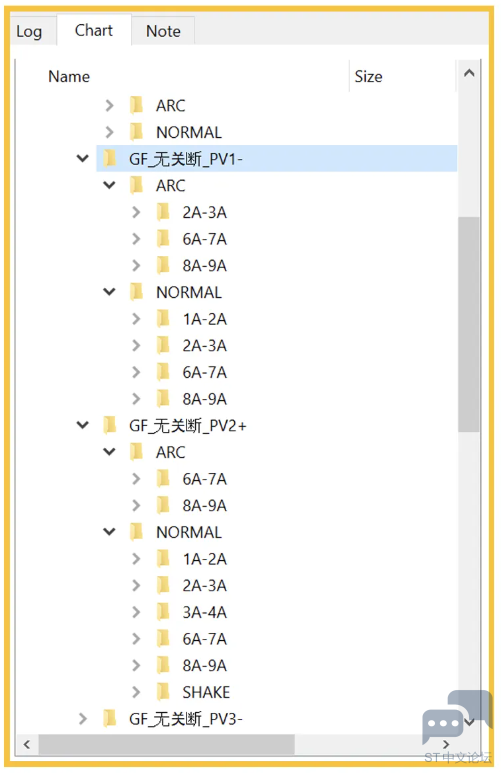Screen dimensions: 501x773
Task: Expand the GF_无关断_PV3- folder chevron
Action: 83,719
